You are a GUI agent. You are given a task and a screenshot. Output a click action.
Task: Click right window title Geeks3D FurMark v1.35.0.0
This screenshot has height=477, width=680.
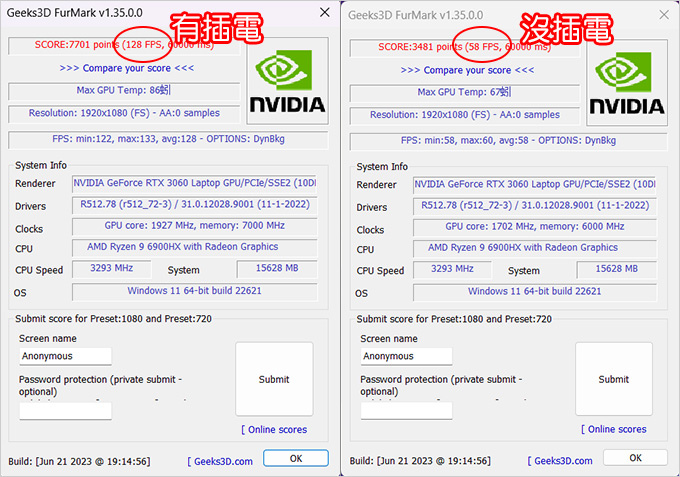tap(415, 15)
